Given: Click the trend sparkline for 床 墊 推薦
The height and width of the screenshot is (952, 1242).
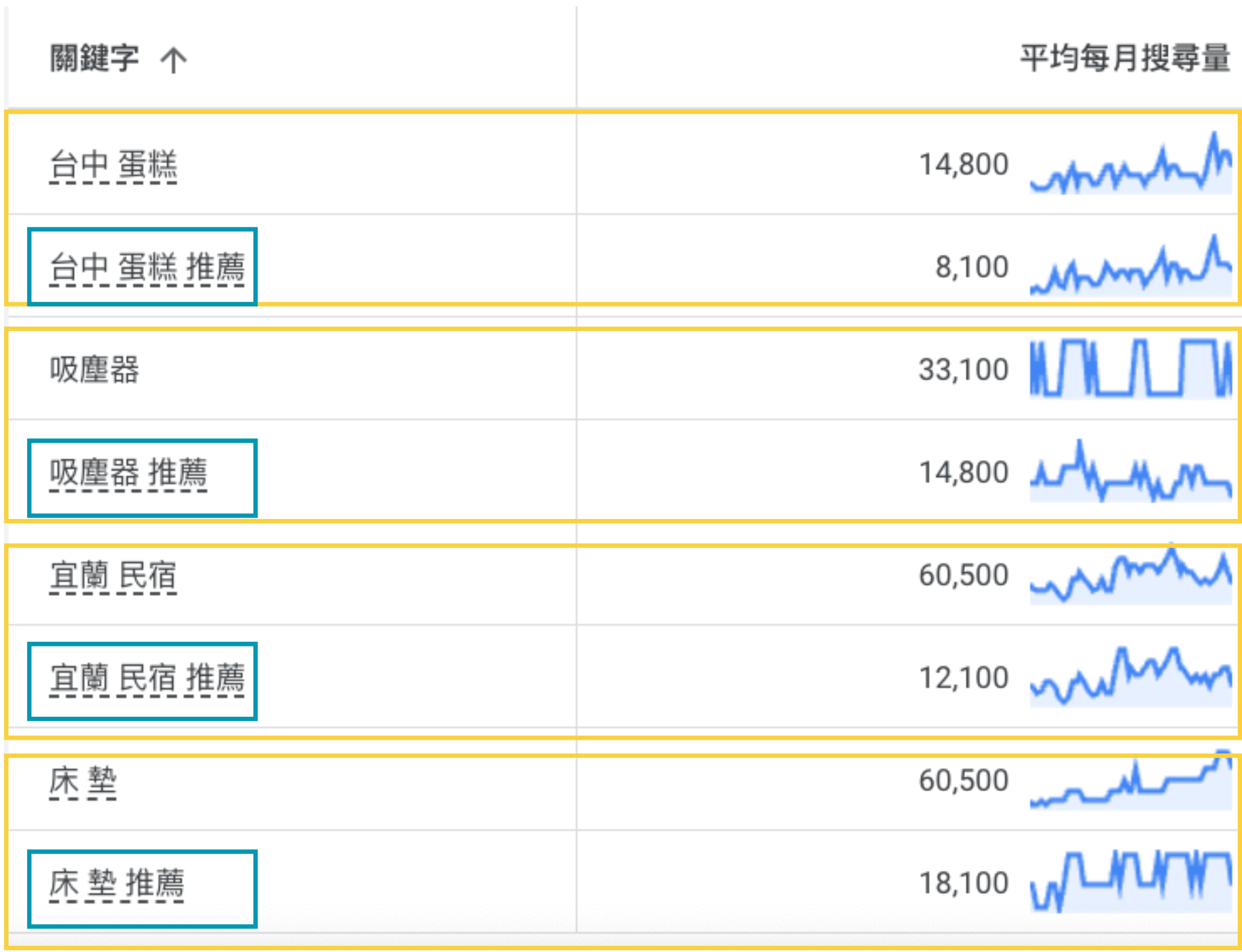Looking at the screenshot, I should point(1131,882).
